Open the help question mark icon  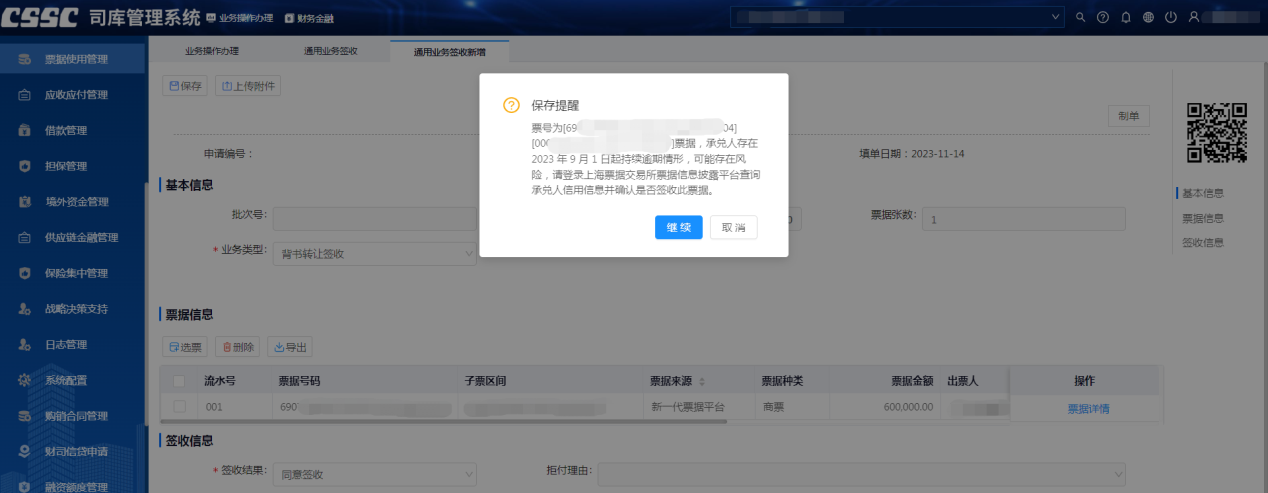pos(1103,18)
